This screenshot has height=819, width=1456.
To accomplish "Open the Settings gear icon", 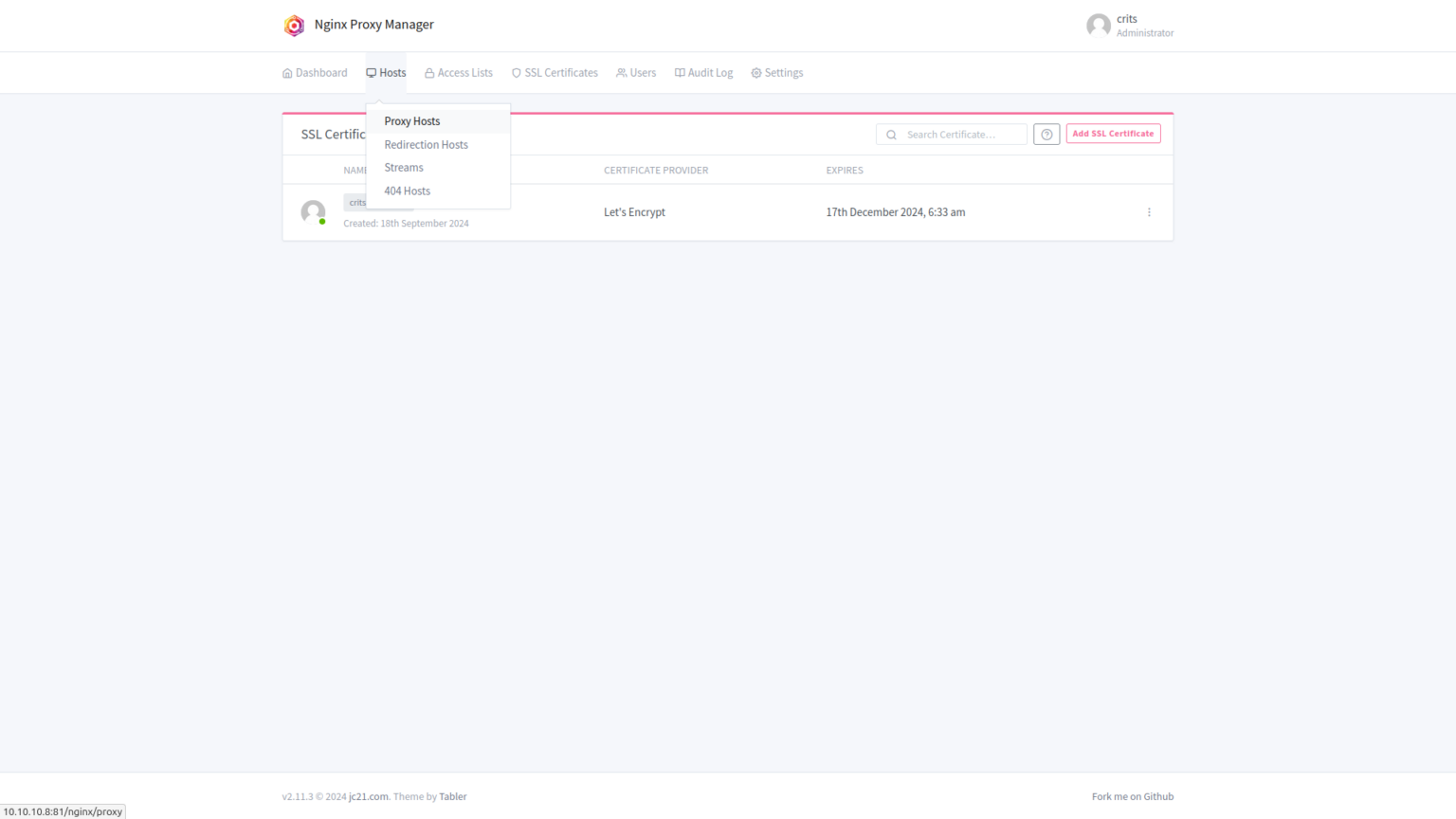I will (x=755, y=72).
